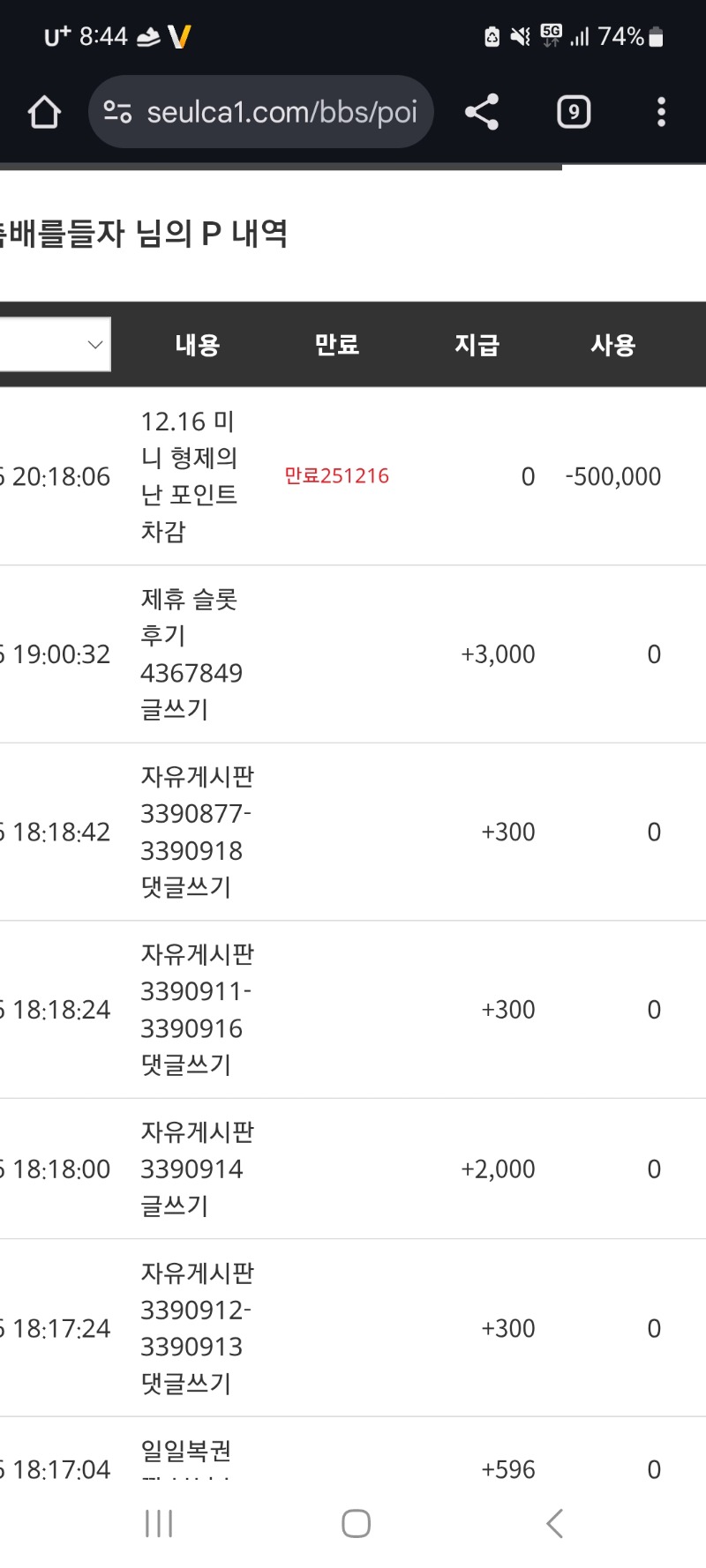Image resolution: width=706 pixels, height=1568 pixels.
Task: Open 제휴 슬롯 후기 4367849 entry
Action: 191,654
